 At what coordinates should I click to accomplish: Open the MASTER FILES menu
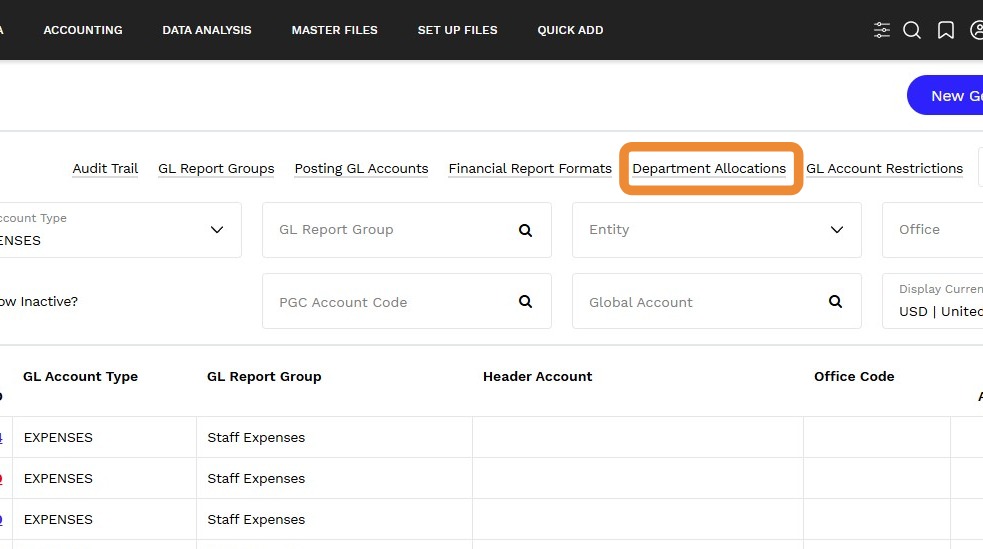[x=334, y=30]
